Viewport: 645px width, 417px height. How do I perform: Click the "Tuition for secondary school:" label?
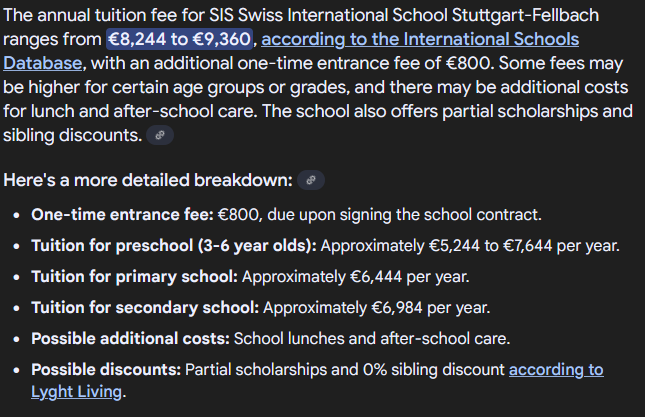coord(144,307)
